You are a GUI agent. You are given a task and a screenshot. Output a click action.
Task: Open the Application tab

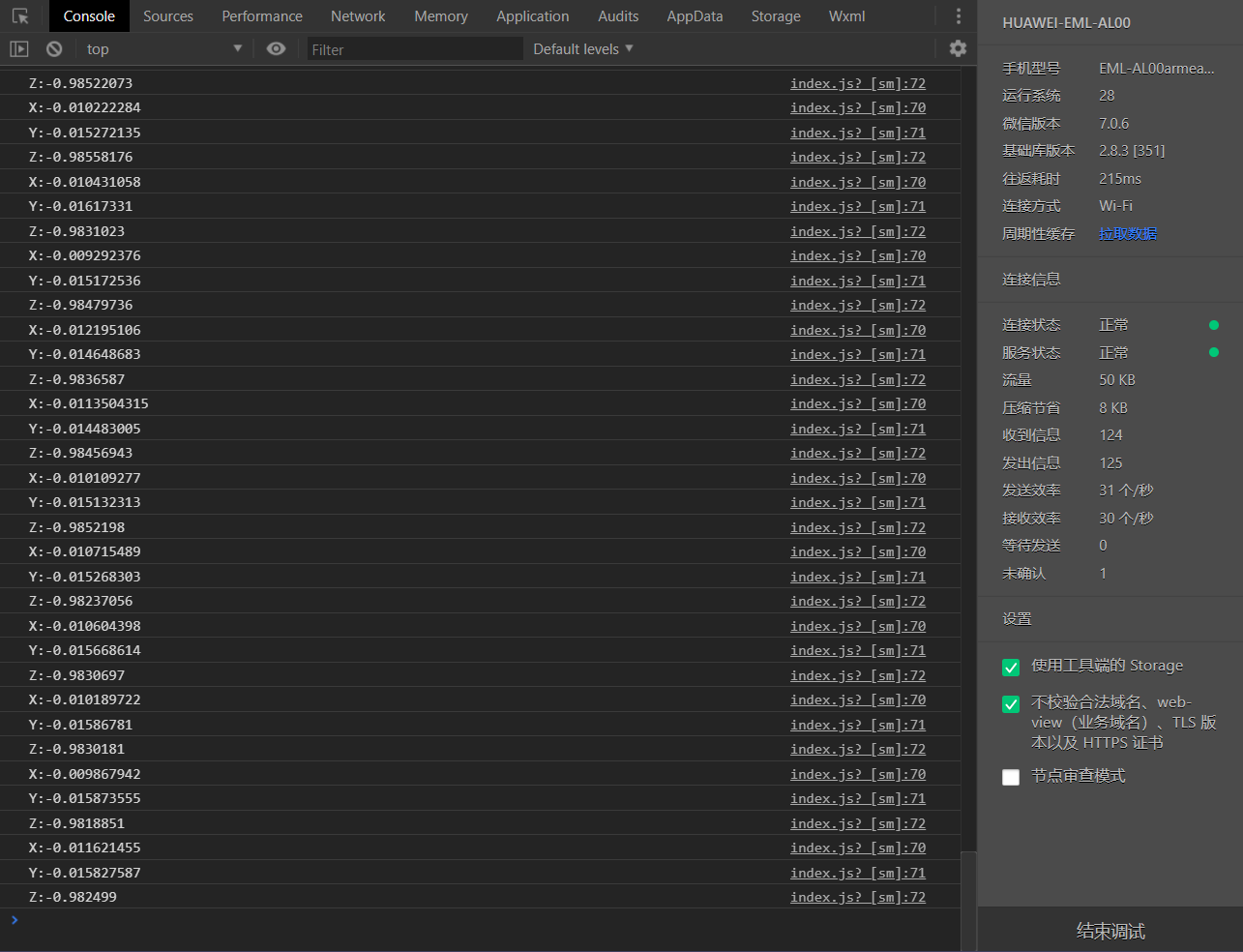(x=533, y=16)
